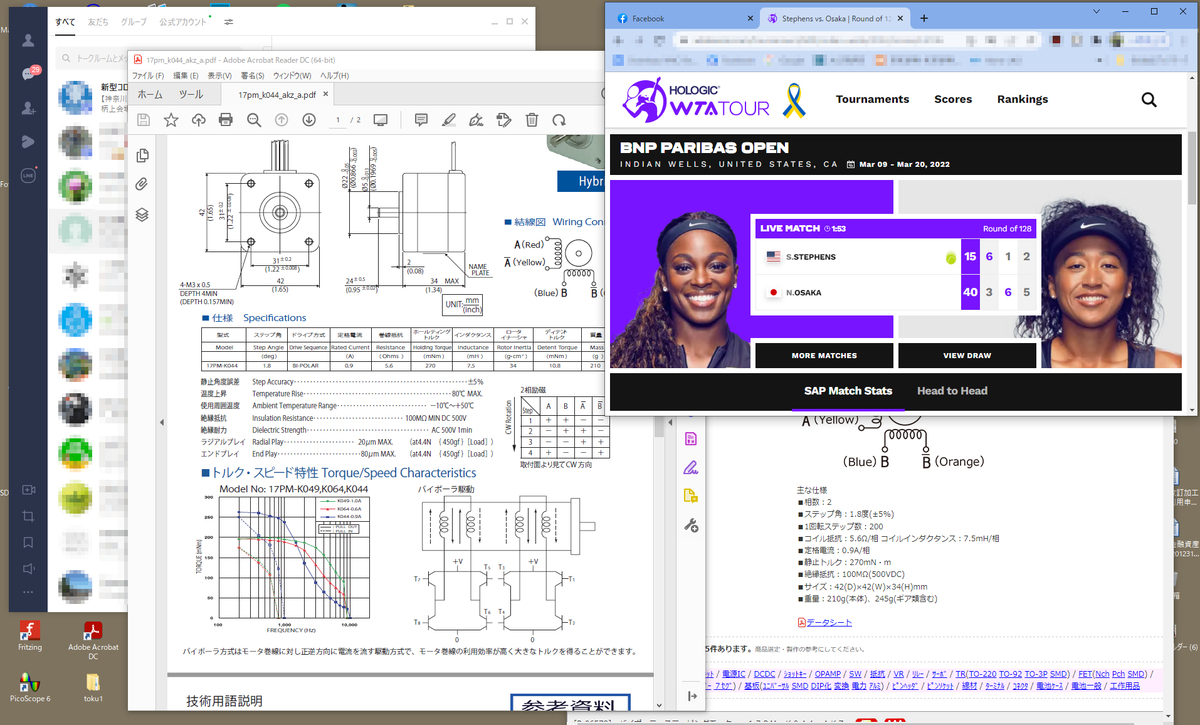The height and width of the screenshot is (725, 1200).
Task: Open 表示(V) menu in Acrobat
Action: click(220, 76)
